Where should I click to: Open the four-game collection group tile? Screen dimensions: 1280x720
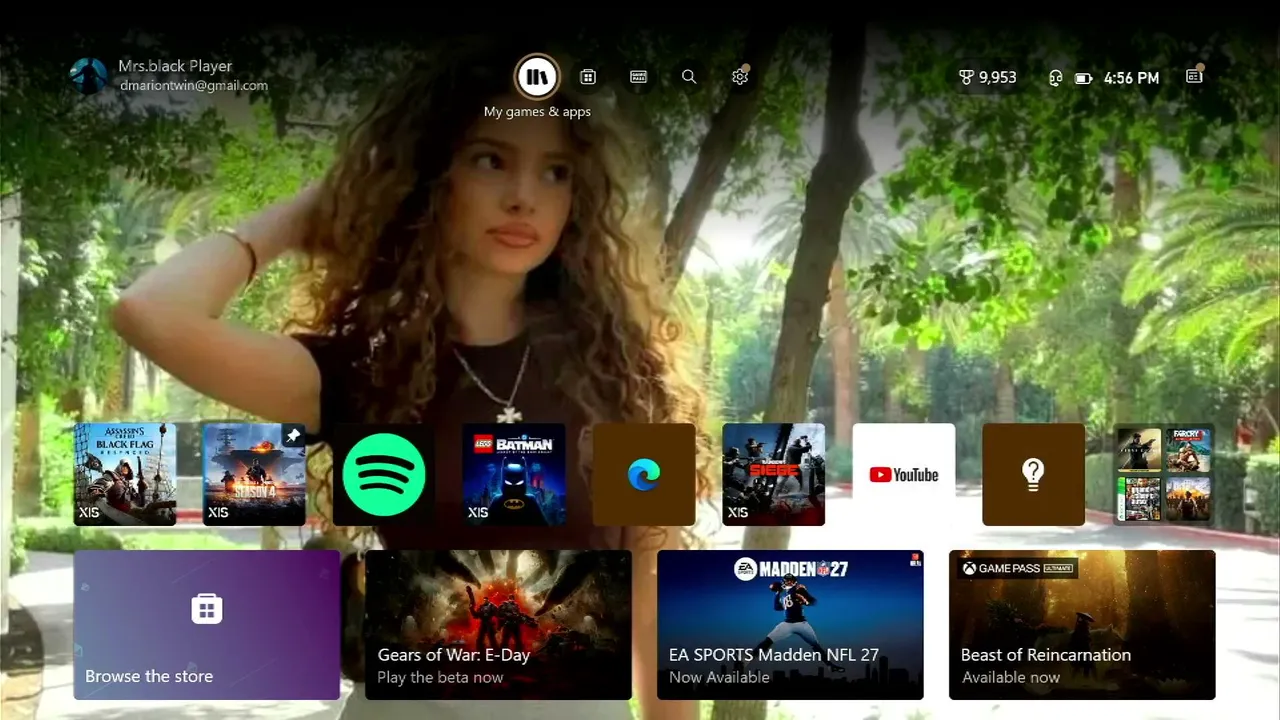1164,474
